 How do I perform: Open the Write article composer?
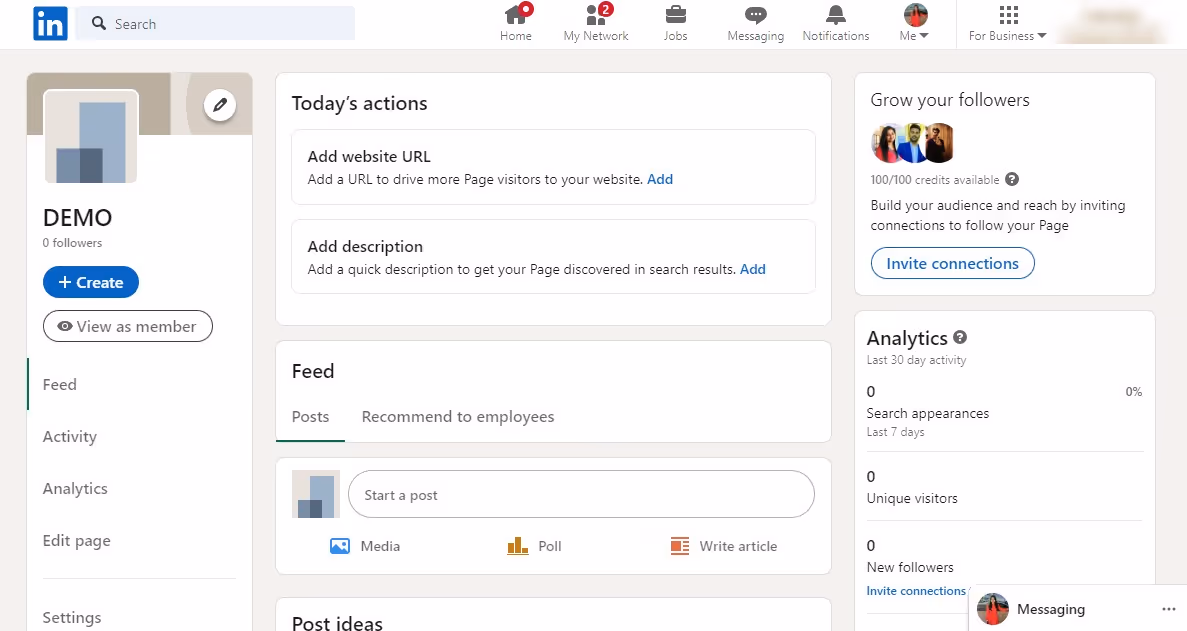coord(724,546)
